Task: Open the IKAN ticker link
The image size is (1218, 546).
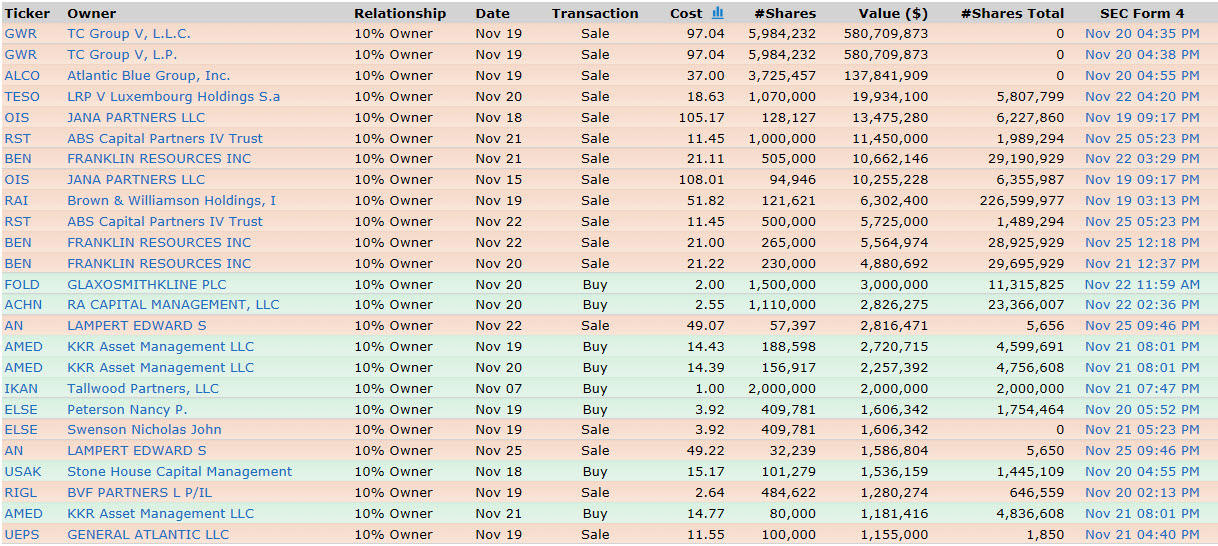Action: pyautogui.click(x=21, y=389)
